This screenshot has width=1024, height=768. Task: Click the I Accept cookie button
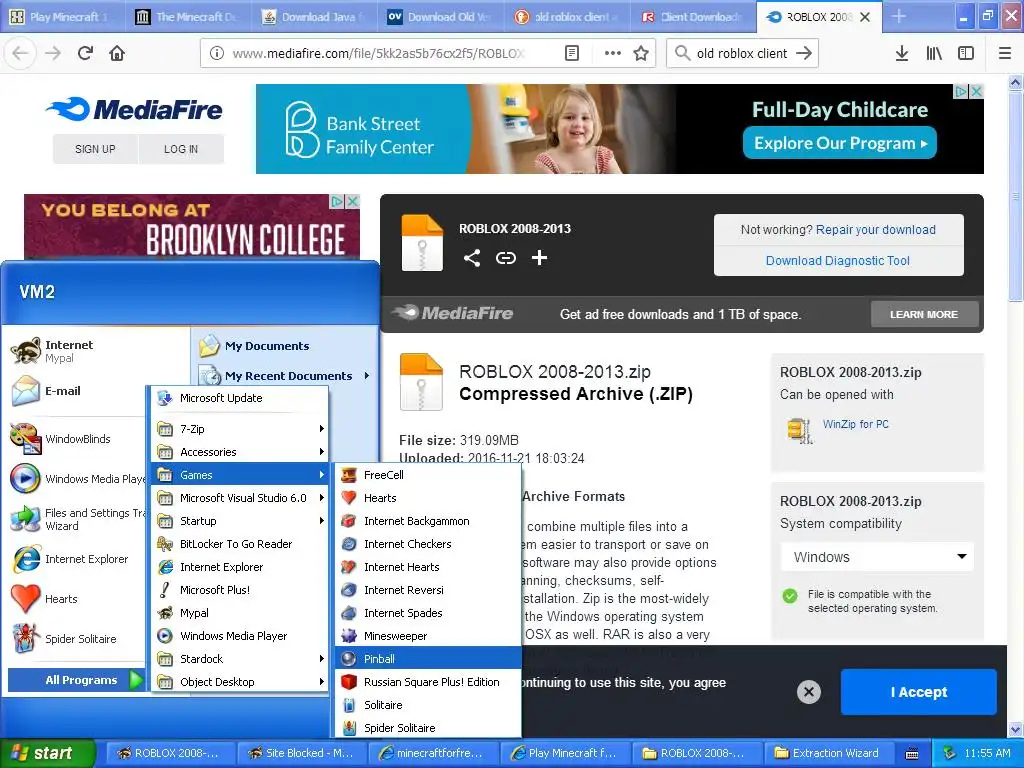pos(918,692)
